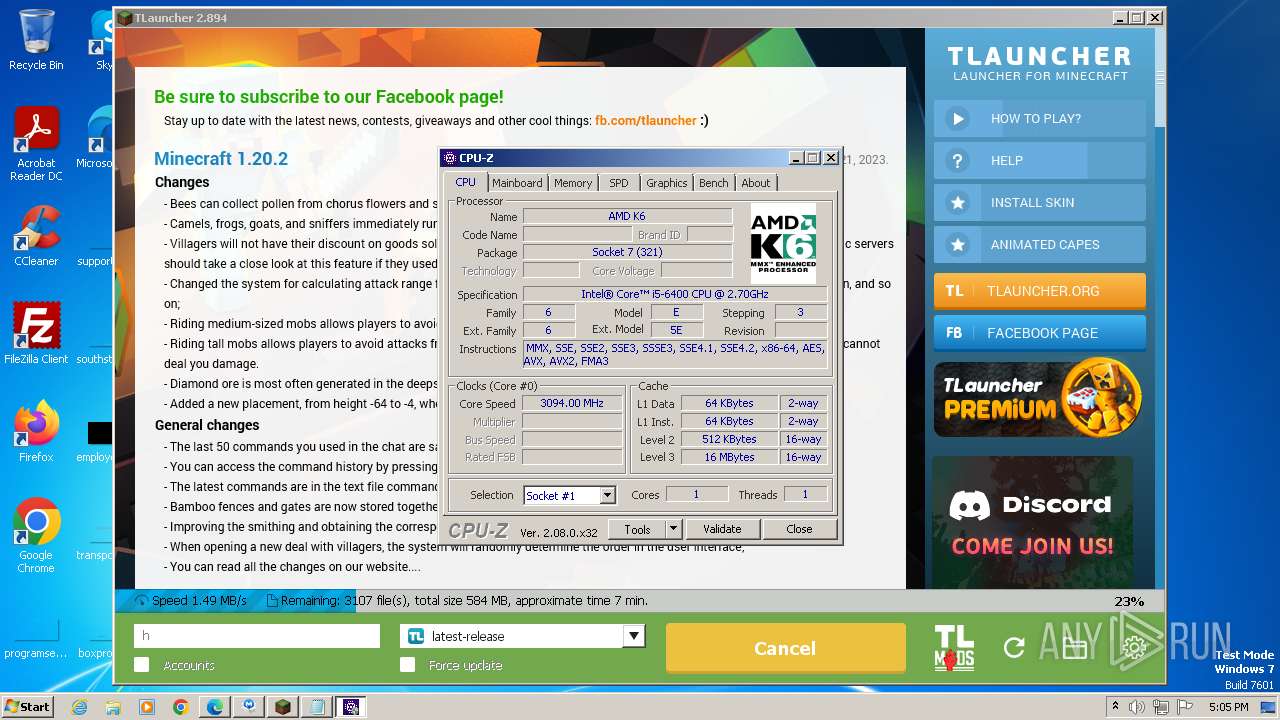This screenshot has height=720, width=1280.
Task: Expand the Tools dropdown arrow in CPU-Z
Action: tap(673, 529)
